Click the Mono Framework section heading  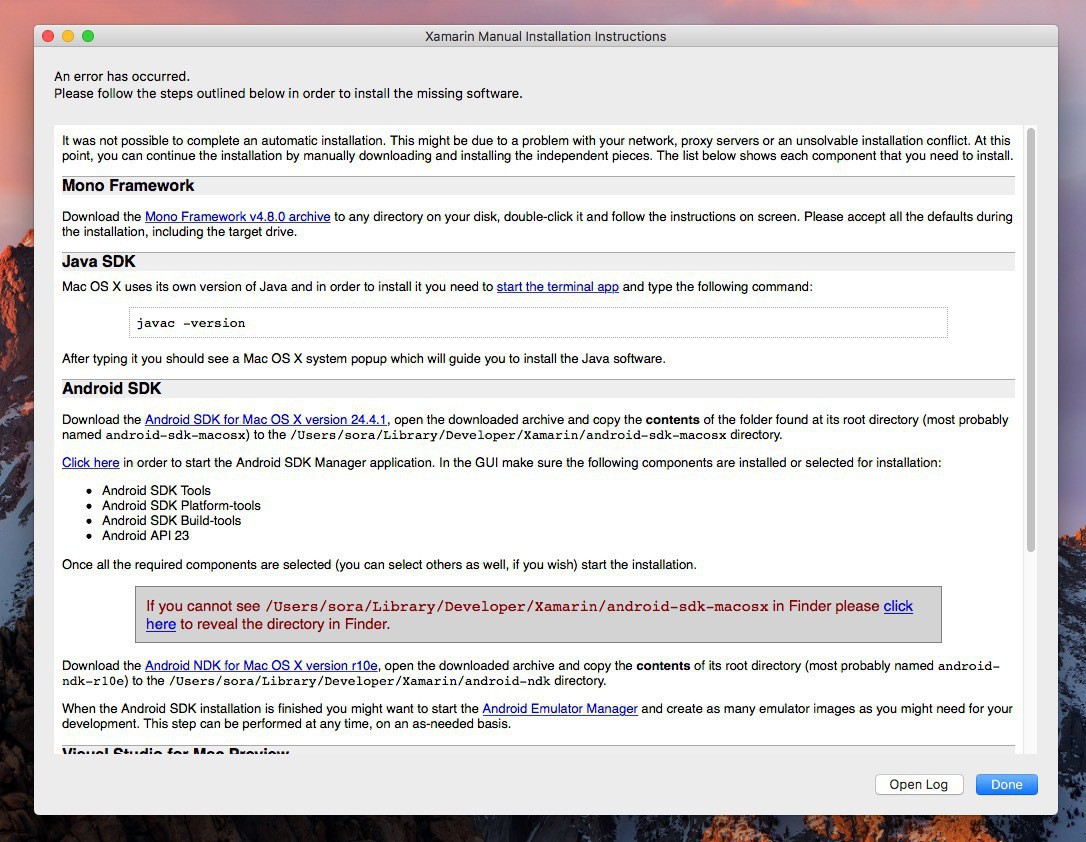pyautogui.click(x=128, y=186)
